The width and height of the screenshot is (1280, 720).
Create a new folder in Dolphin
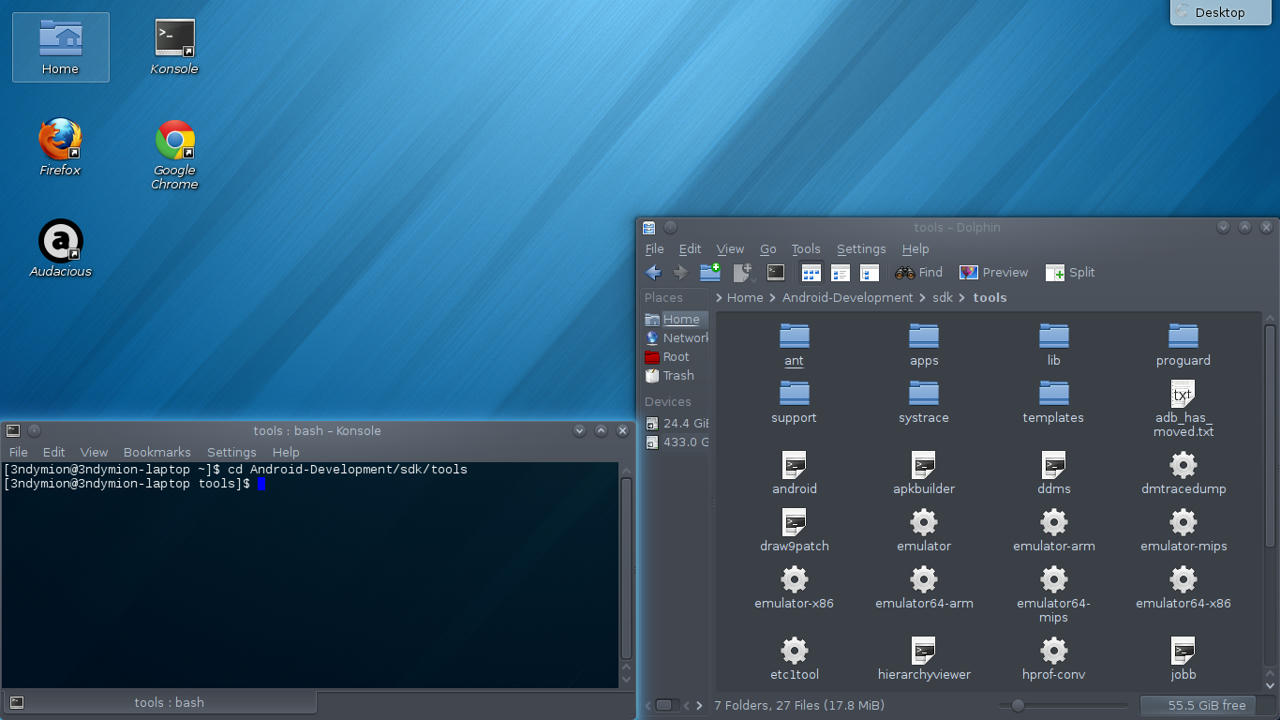(x=710, y=272)
